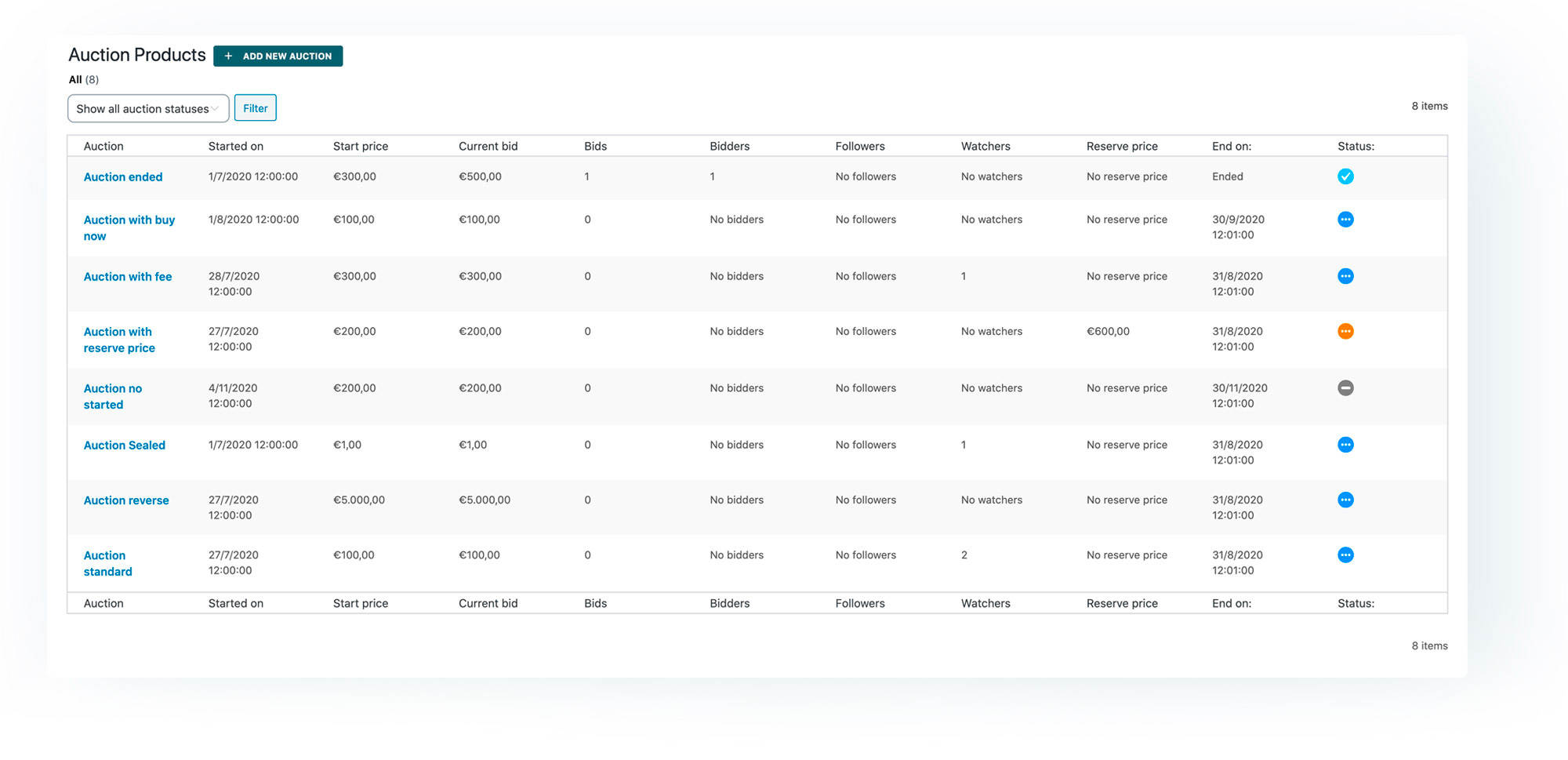Click the top End on: column header
This screenshot has width=1568, height=760.
point(1232,146)
